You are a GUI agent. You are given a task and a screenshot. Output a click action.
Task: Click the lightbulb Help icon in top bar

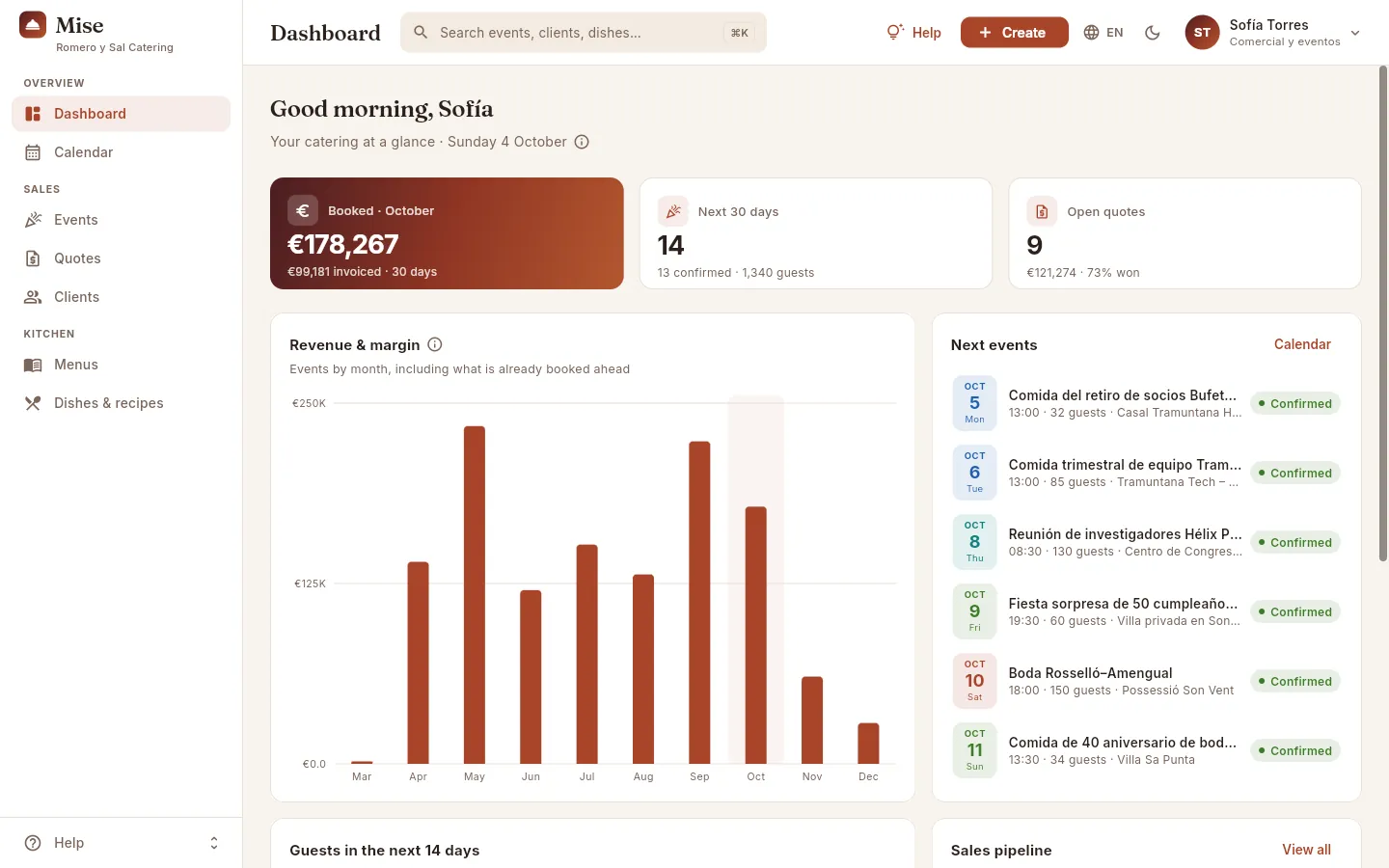click(x=894, y=32)
